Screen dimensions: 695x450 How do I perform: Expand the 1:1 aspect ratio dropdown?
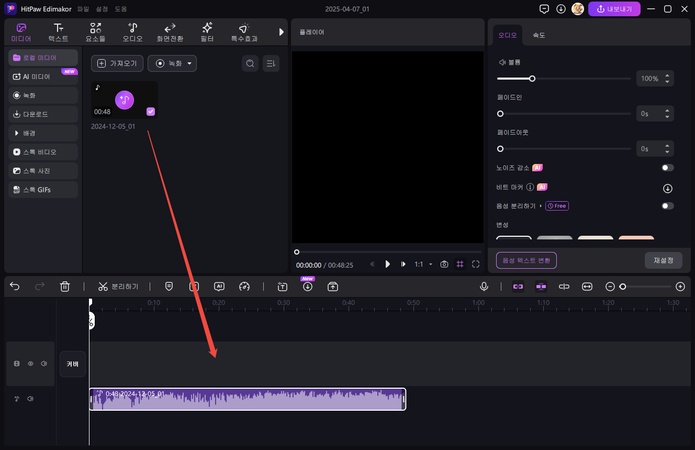pyautogui.click(x=422, y=264)
